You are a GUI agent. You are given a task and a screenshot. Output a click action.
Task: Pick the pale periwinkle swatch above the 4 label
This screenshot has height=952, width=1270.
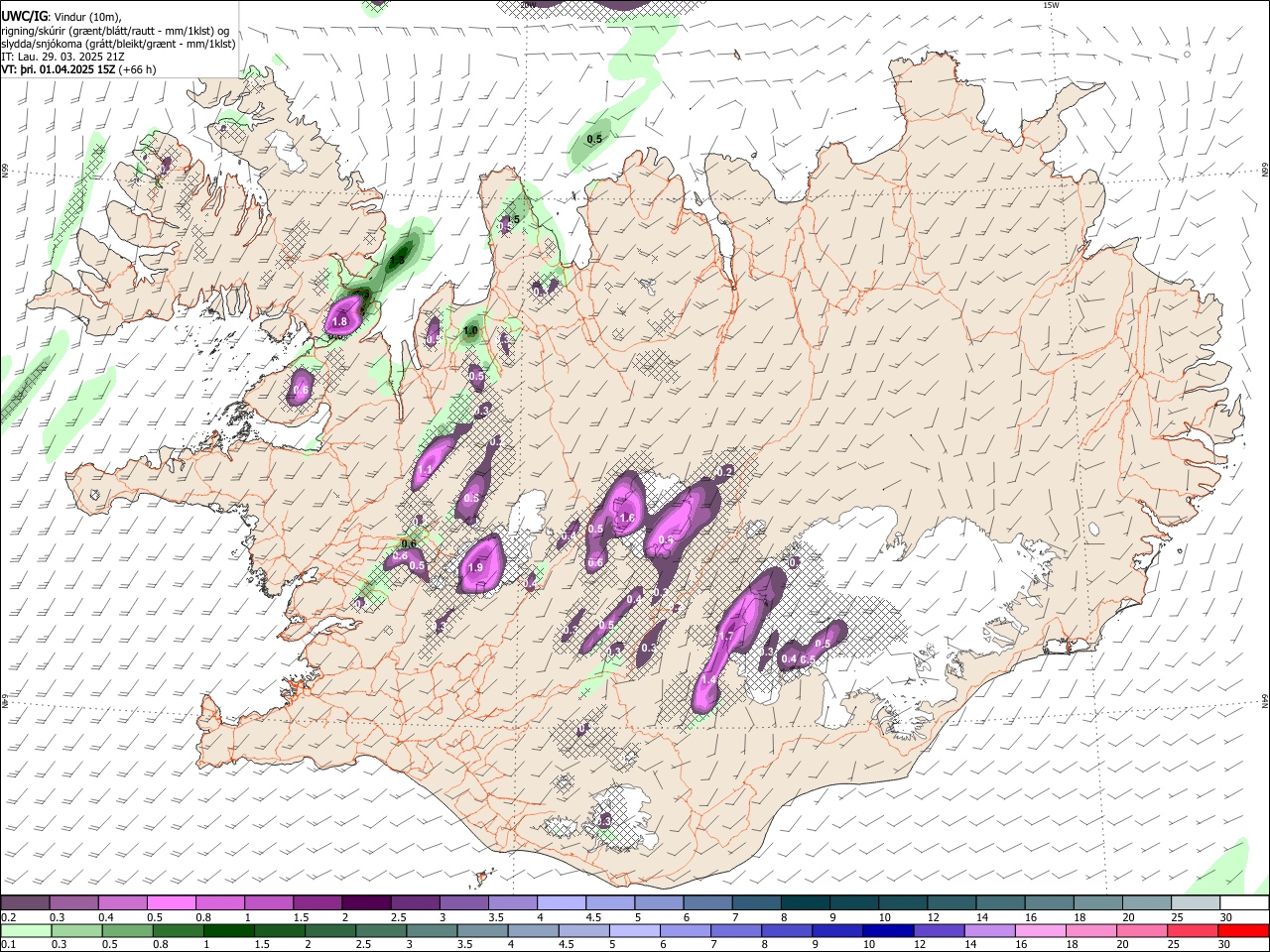tap(562, 903)
